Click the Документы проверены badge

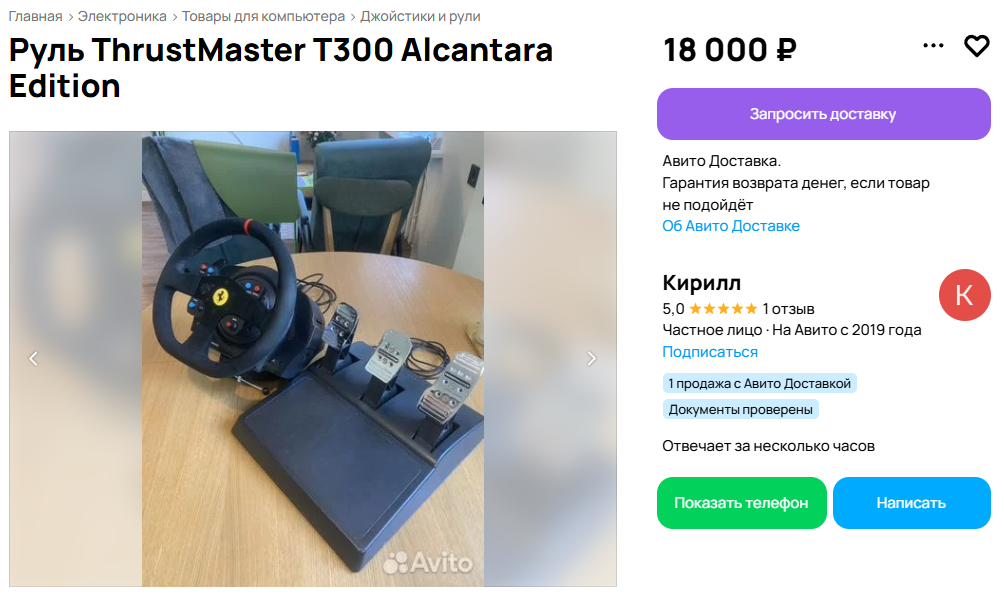[x=740, y=410]
